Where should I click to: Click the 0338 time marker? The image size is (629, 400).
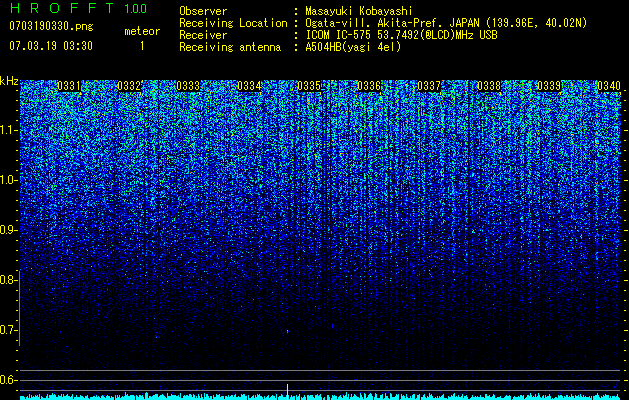pyautogui.click(x=489, y=86)
